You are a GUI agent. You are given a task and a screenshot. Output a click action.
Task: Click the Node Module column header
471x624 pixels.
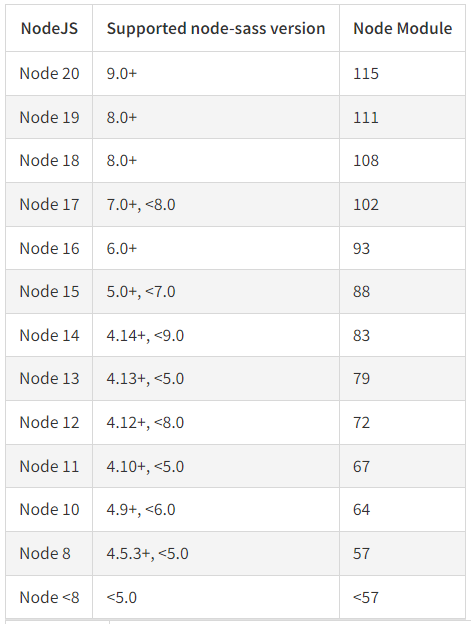click(x=403, y=29)
